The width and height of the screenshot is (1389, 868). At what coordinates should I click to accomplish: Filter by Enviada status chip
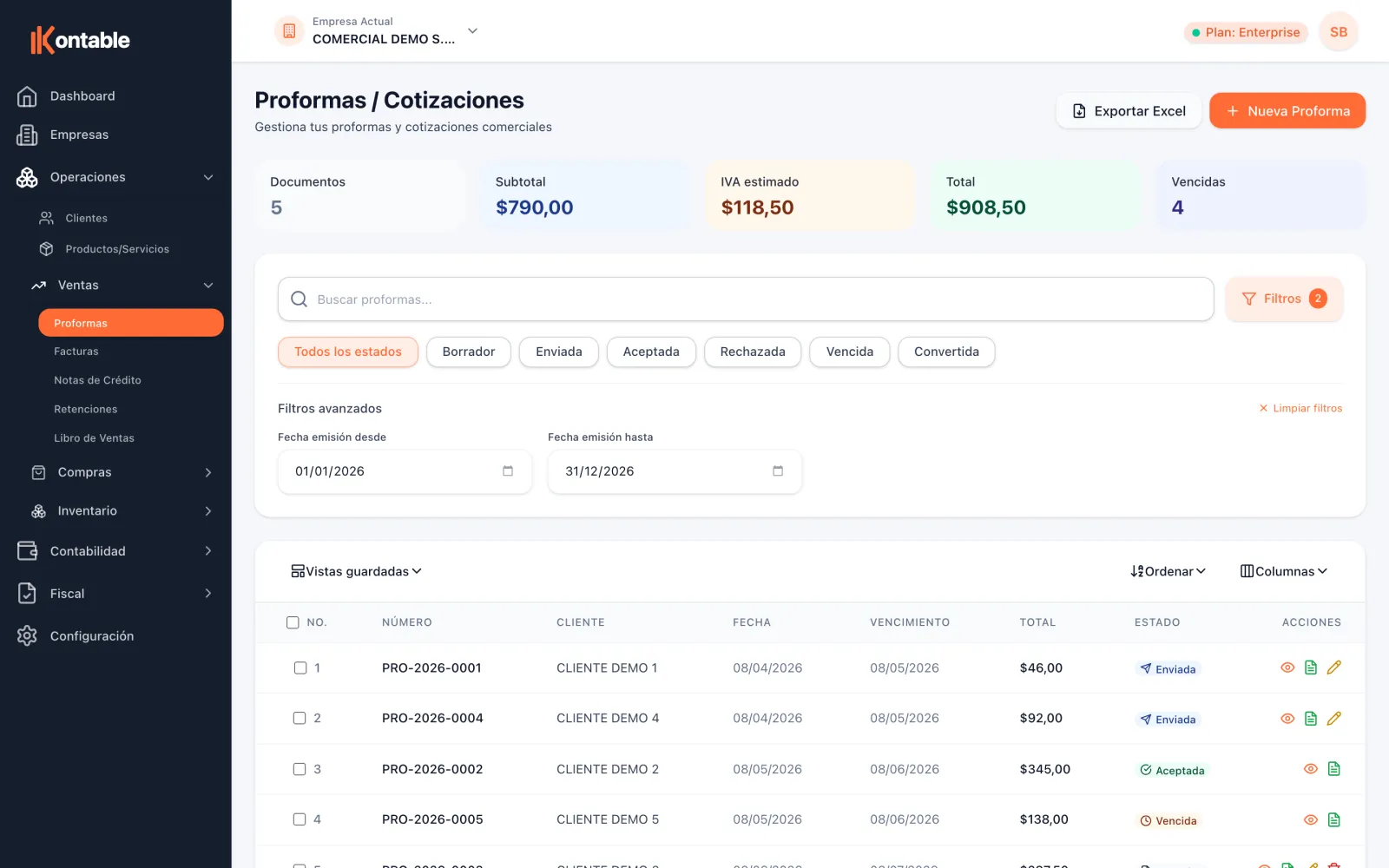click(x=559, y=352)
